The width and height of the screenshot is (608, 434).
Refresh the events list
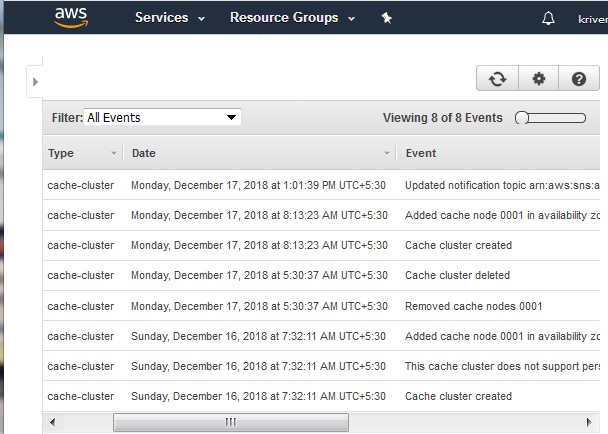tap(497, 79)
